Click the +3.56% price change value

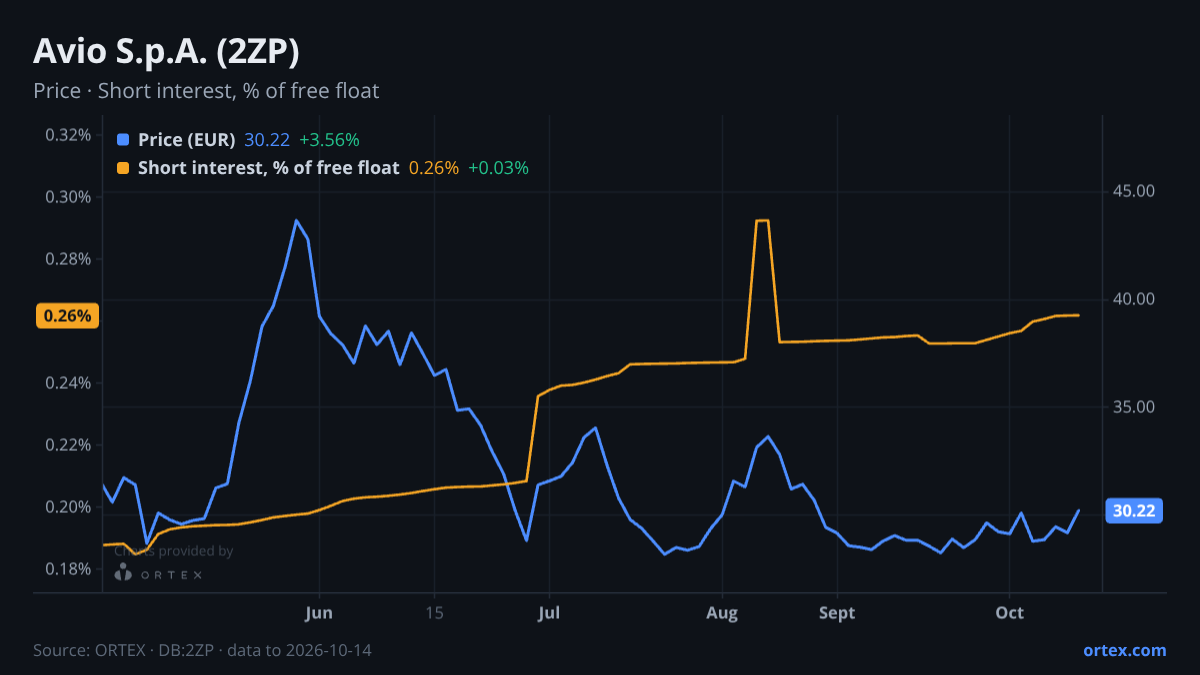click(x=329, y=140)
